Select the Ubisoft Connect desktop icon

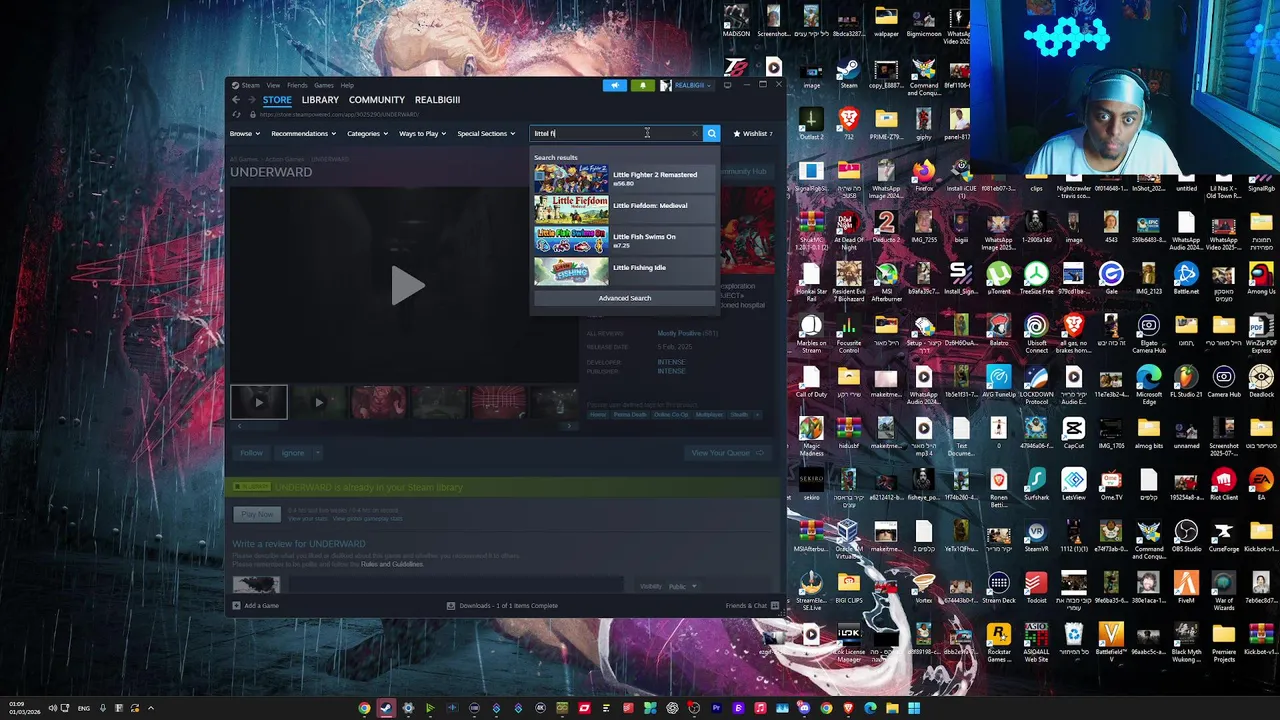pyautogui.click(x=1036, y=333)
